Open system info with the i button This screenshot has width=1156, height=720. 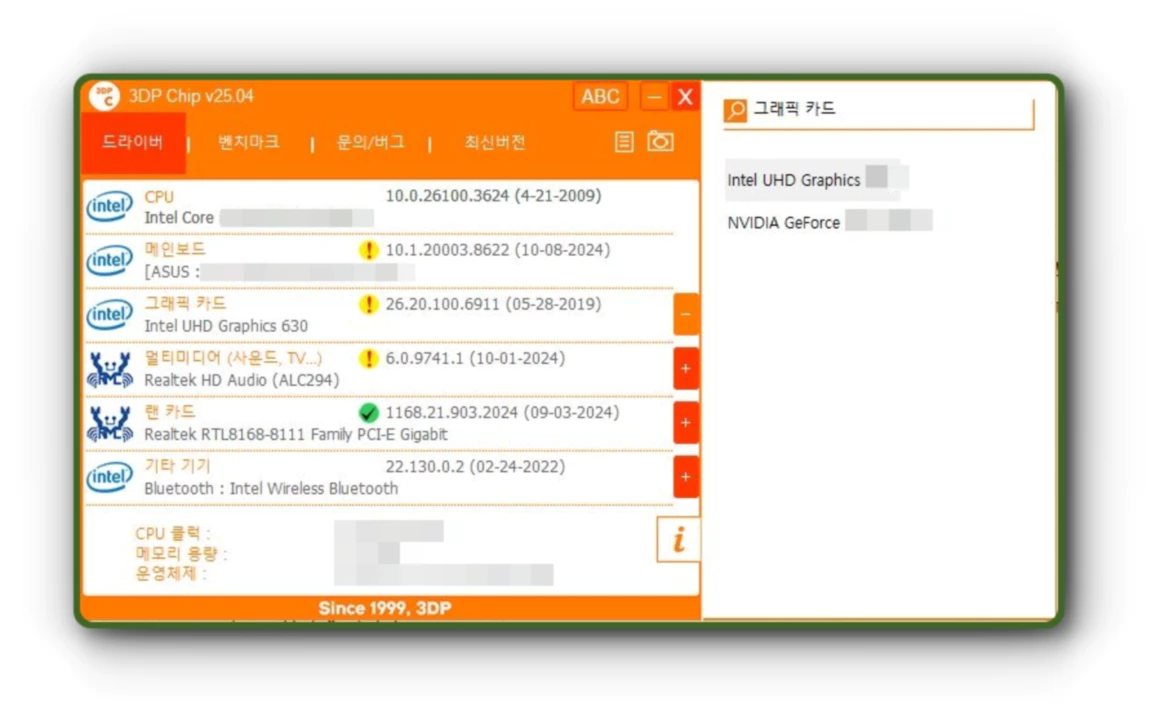pyautogui.click(x=678, y=539)
